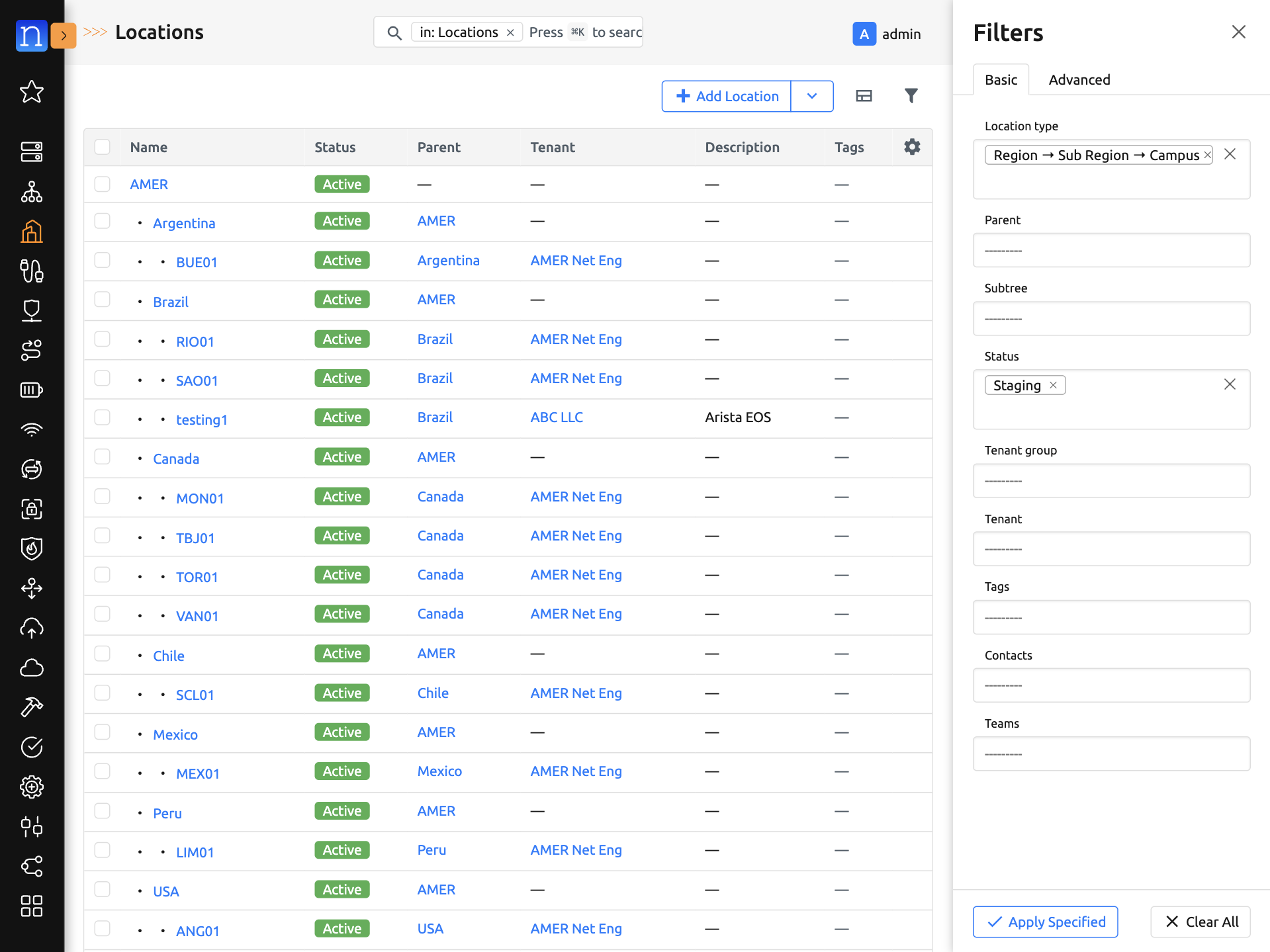Check the select-all checkbox in table header
1270x952 pixels.
(102, 147)
